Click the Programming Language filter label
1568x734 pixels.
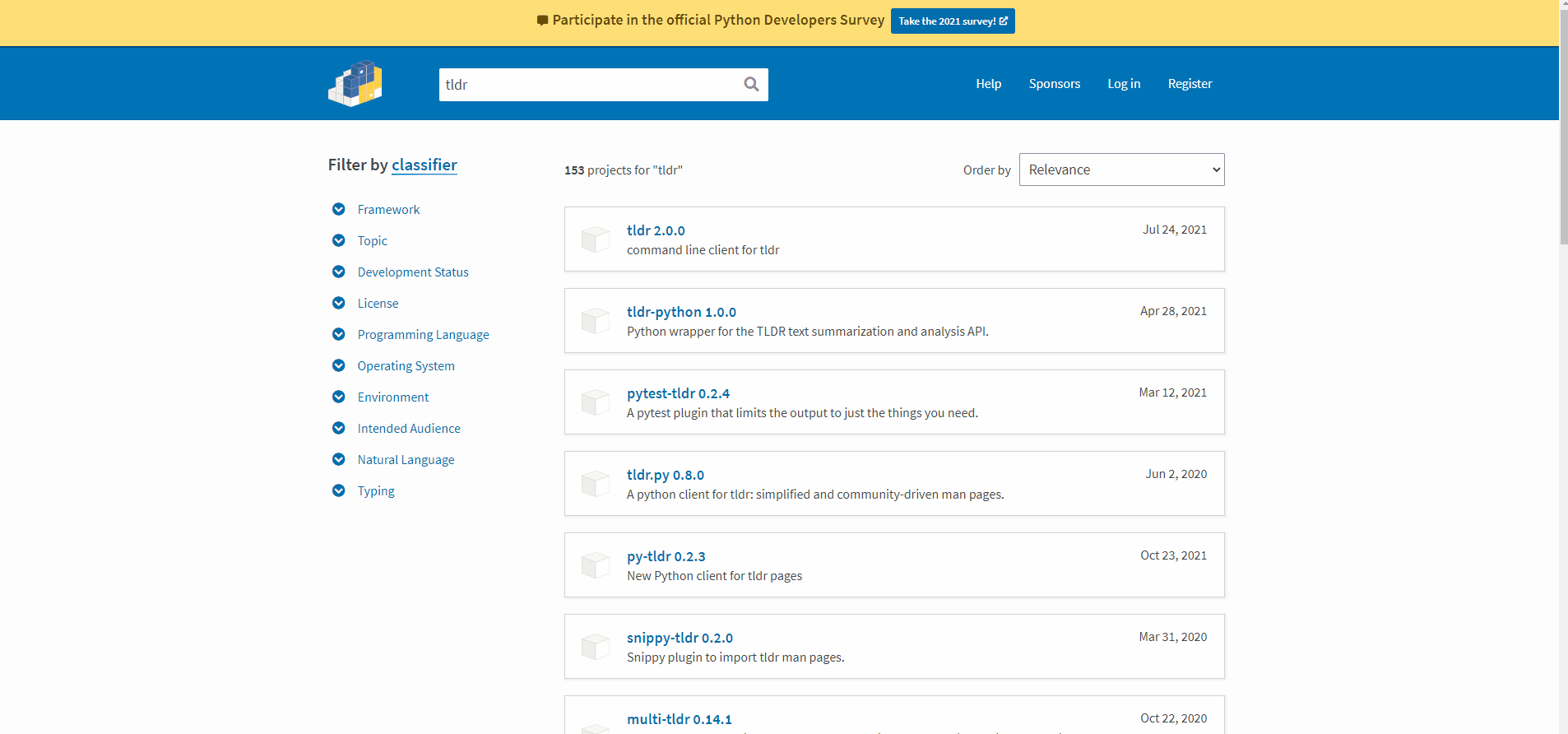pos(423,335)
